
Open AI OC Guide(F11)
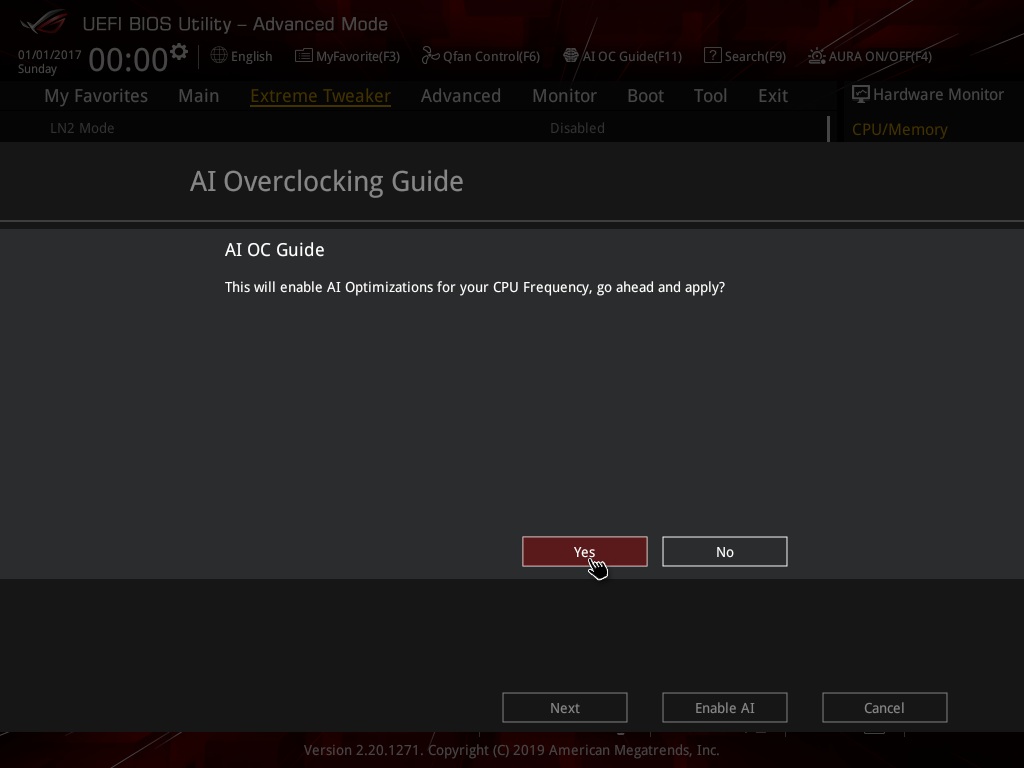click(x=632, y=57)
